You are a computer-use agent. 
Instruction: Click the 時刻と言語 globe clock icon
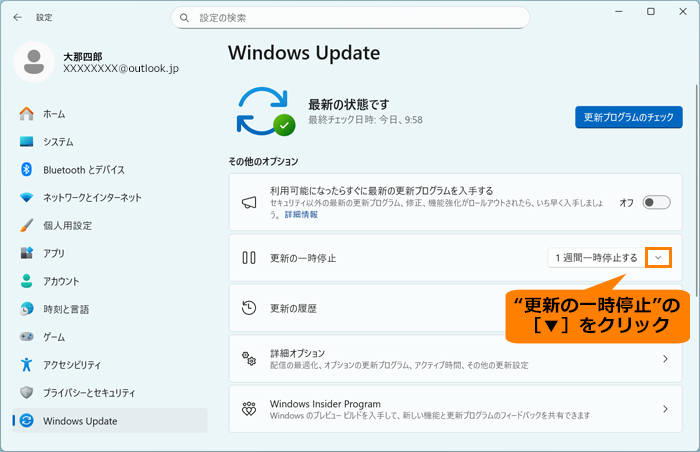tap(26, 309)
